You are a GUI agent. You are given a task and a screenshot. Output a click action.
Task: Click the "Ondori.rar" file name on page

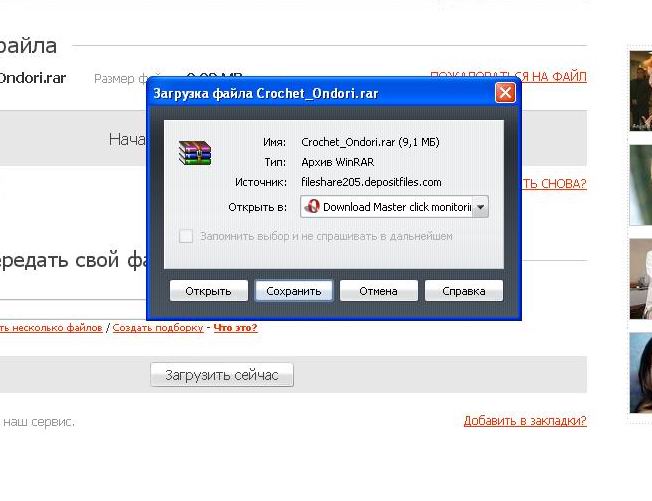point(32,78)
